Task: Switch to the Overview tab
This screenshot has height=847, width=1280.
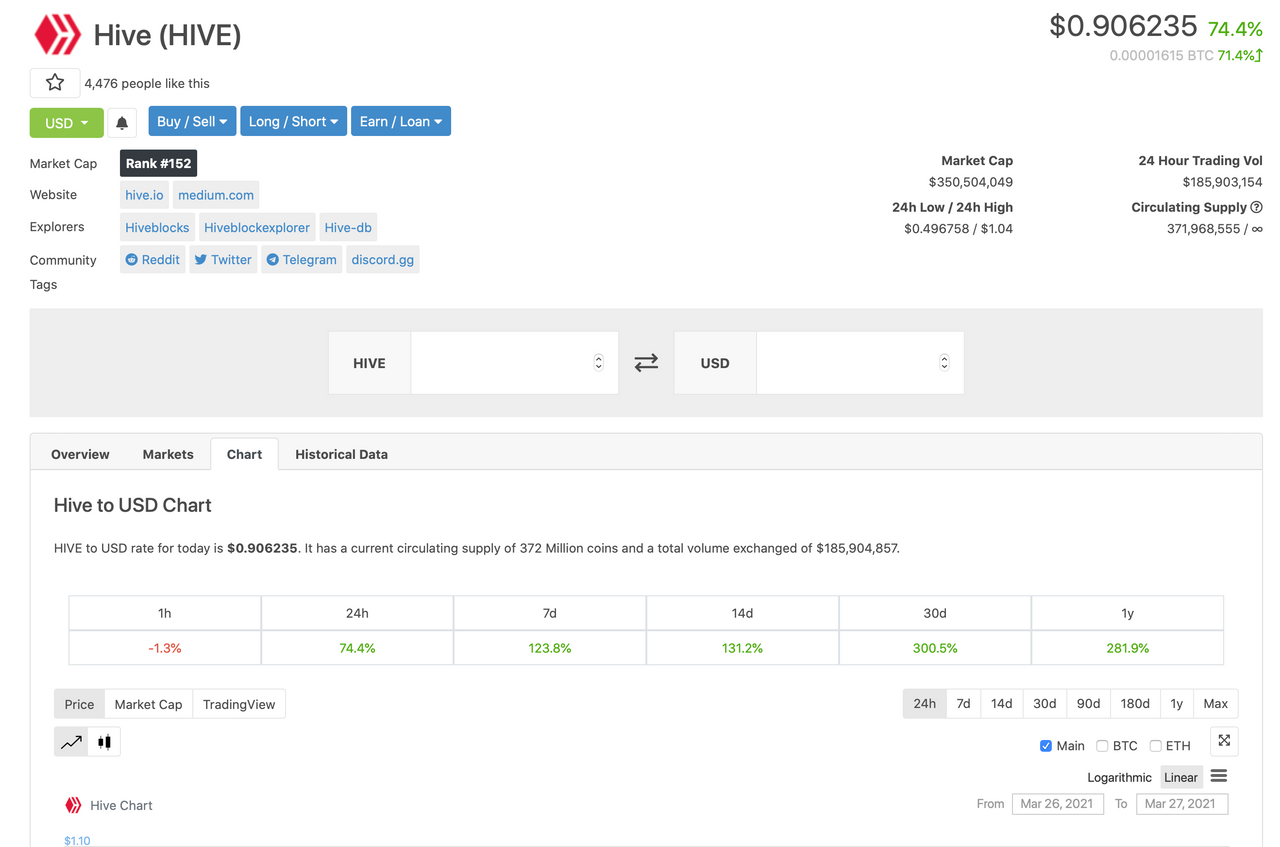Action: click(x=80, y=454)
